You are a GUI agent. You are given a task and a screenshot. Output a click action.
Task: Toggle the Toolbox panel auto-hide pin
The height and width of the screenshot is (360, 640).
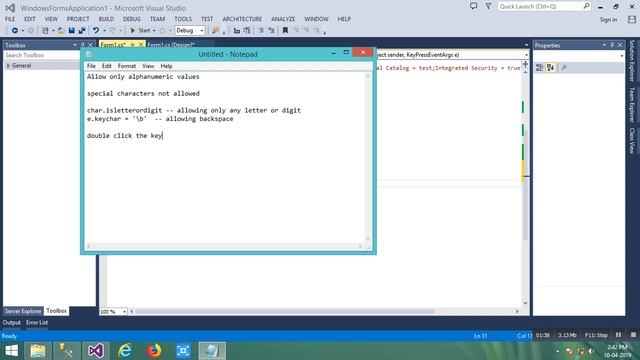tap(82, 45)
